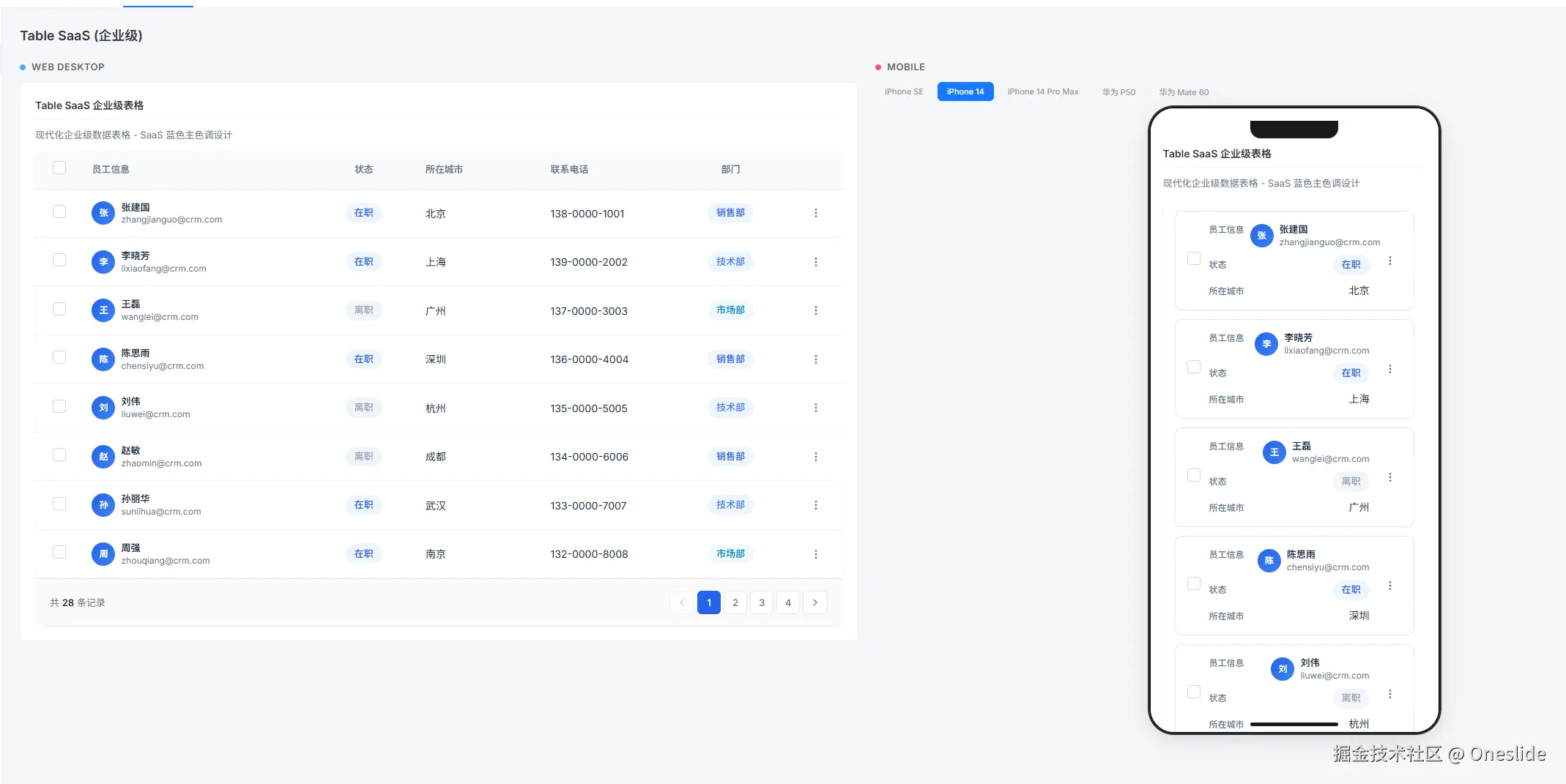Screen dimensions: 1566x784
Task: Go to pagination page 2
Action: (x=735, y=602)
